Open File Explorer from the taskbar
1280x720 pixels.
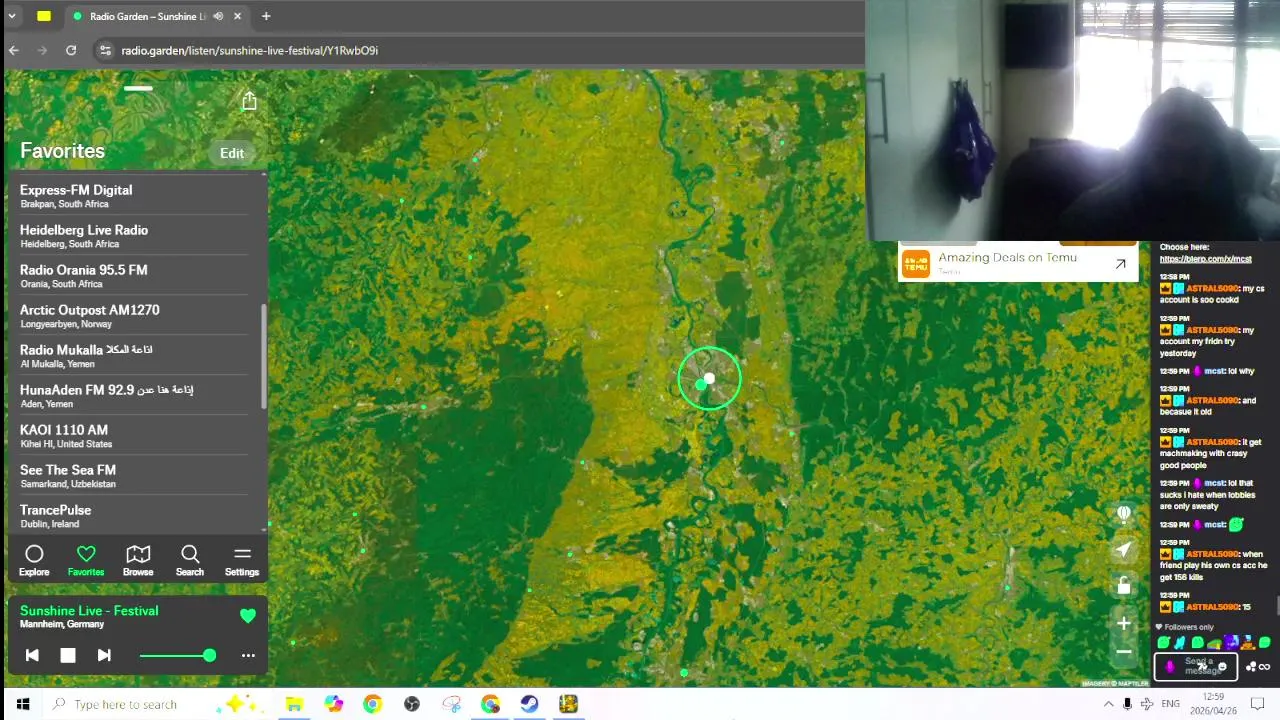294,704
